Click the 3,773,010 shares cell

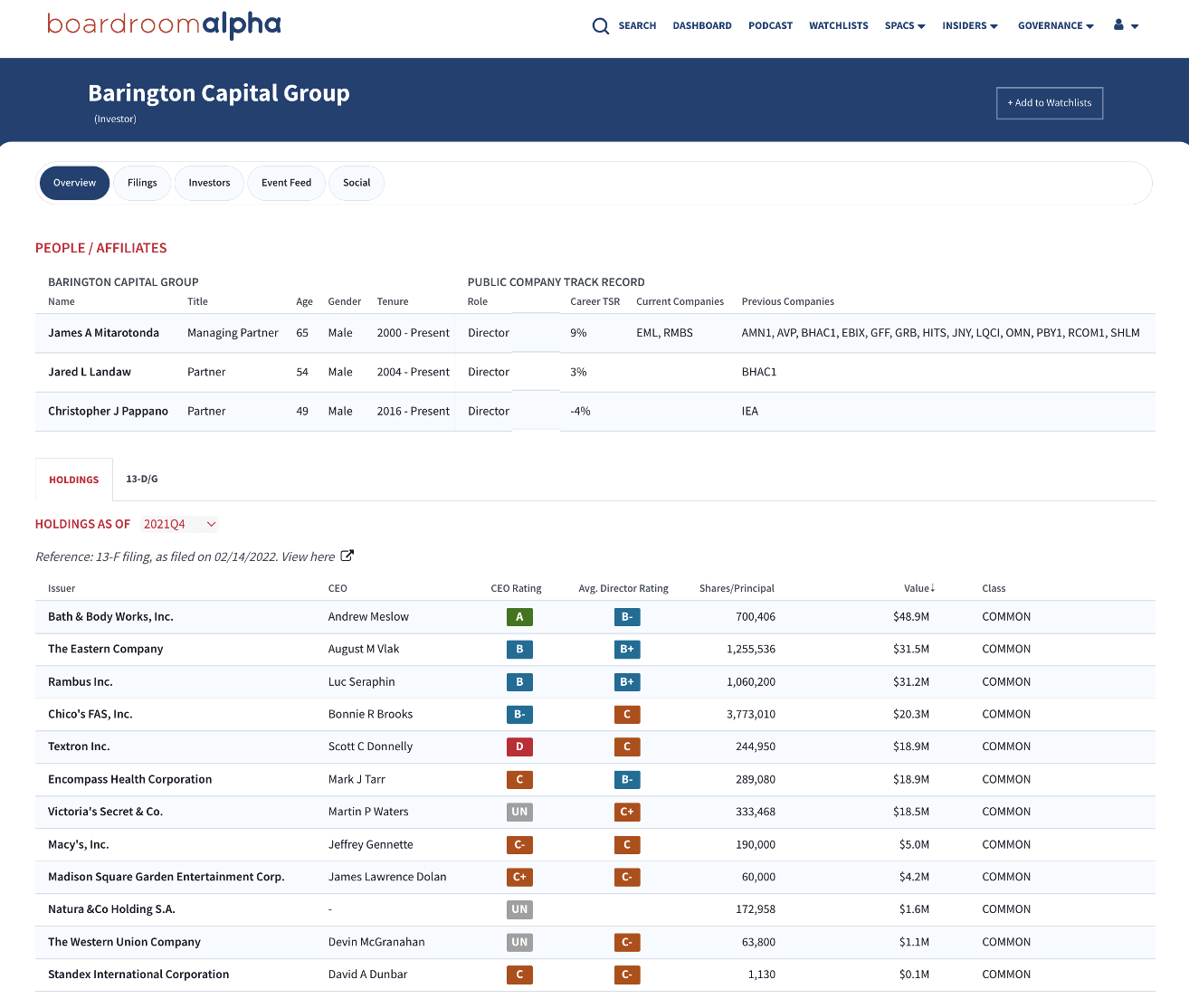[x=750, y=715]
